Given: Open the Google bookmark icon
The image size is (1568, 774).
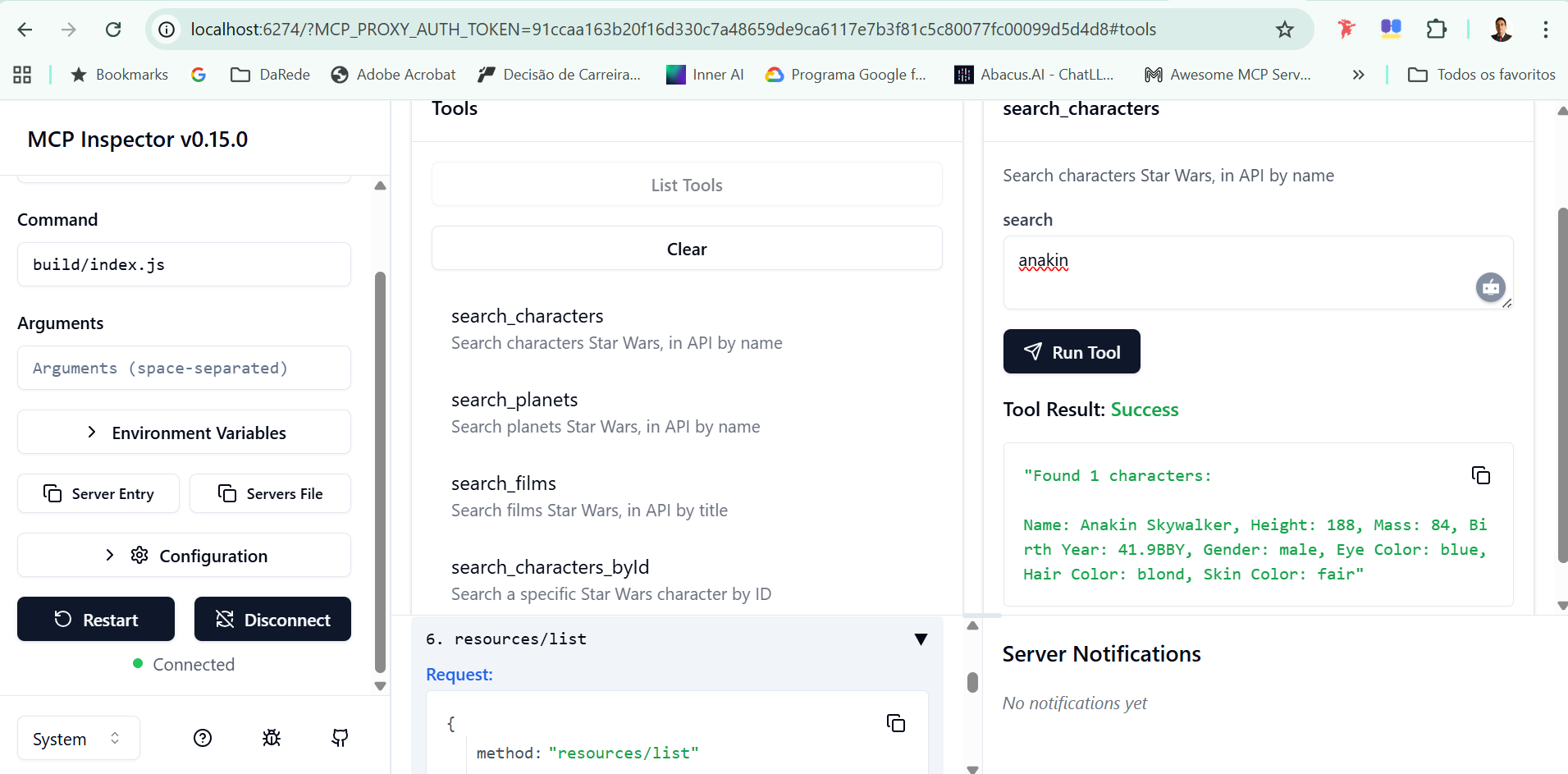Looking at the screenshot, I should pyautogui.click(x=199, y=75).
